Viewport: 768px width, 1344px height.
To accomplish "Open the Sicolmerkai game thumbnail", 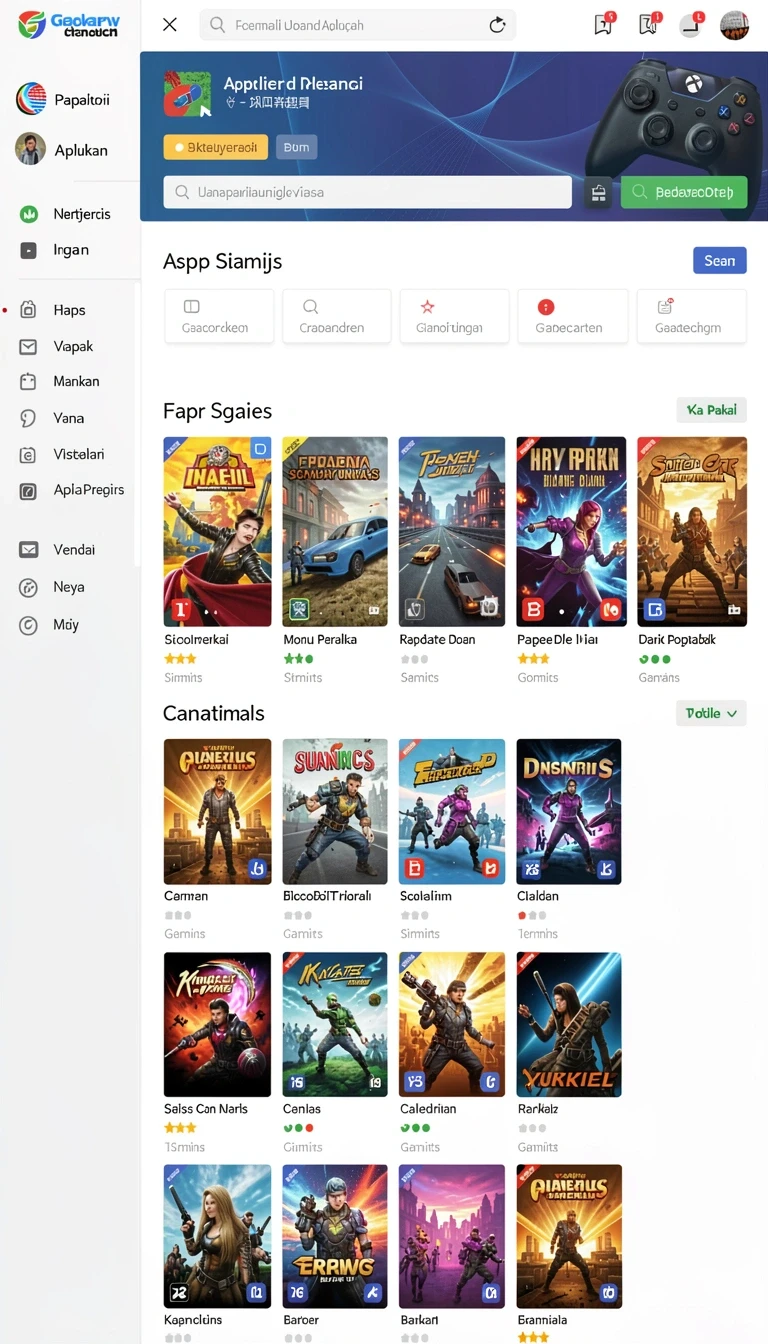I will pos(217,531).
